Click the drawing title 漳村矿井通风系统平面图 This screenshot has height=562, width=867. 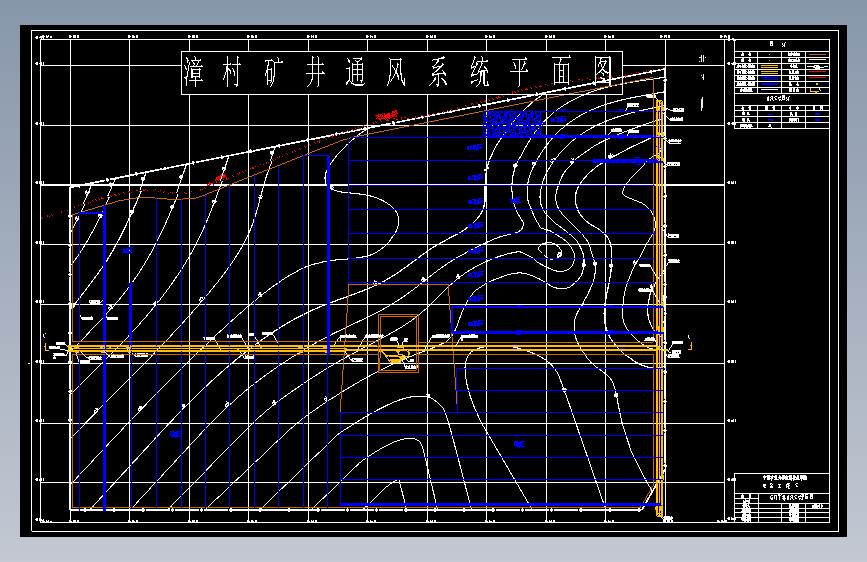[402, 72]
